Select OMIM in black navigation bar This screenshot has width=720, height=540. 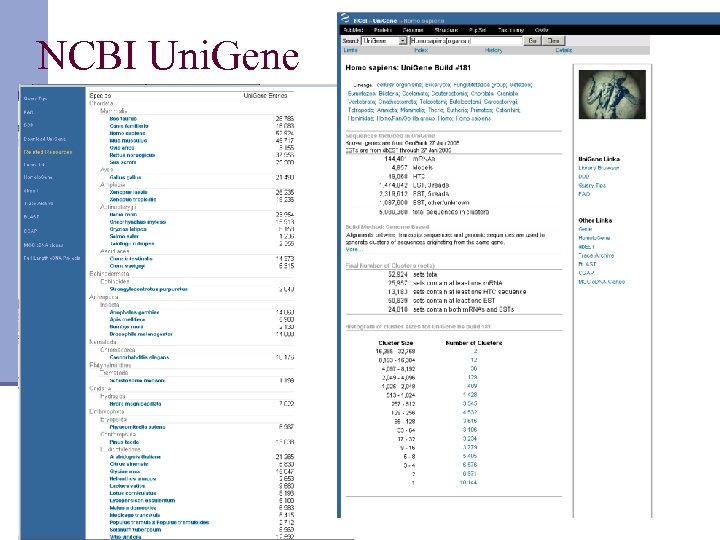542,30
